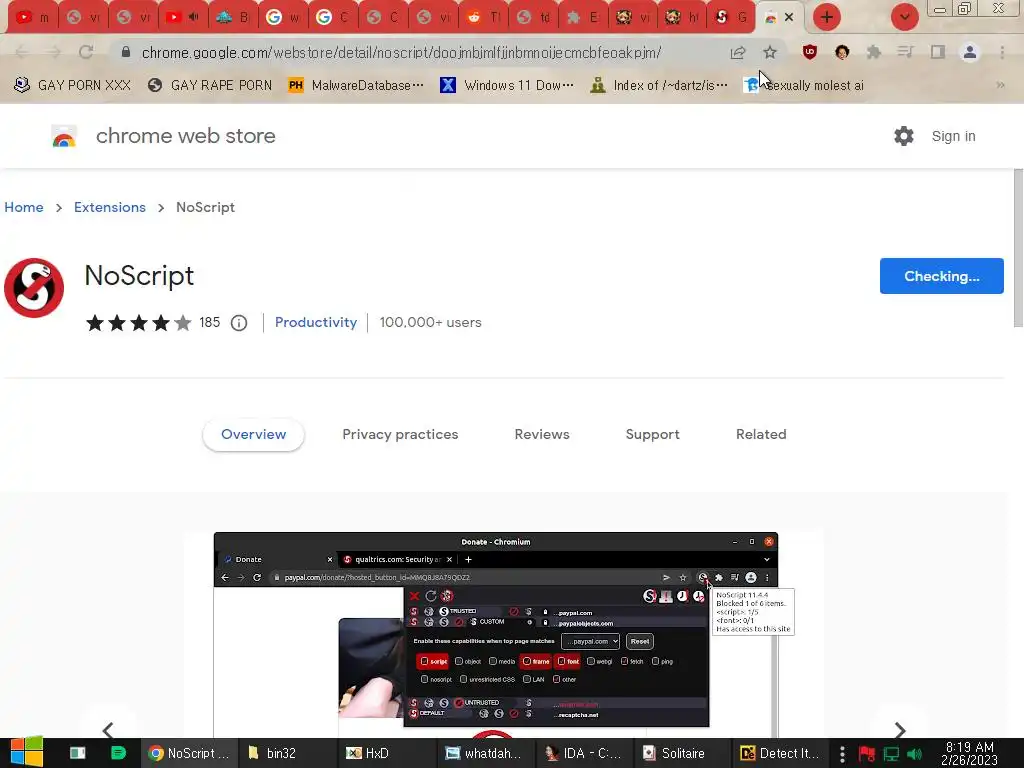Open the Overview tab

(x=253, y=434)
